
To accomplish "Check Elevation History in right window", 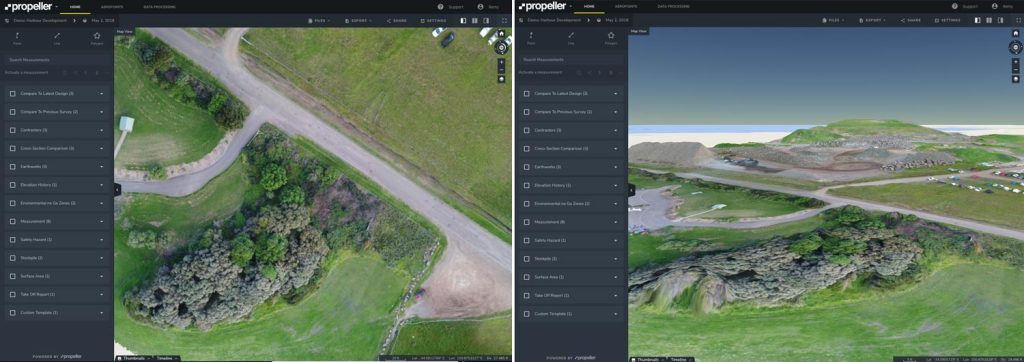I will point(526,186).
